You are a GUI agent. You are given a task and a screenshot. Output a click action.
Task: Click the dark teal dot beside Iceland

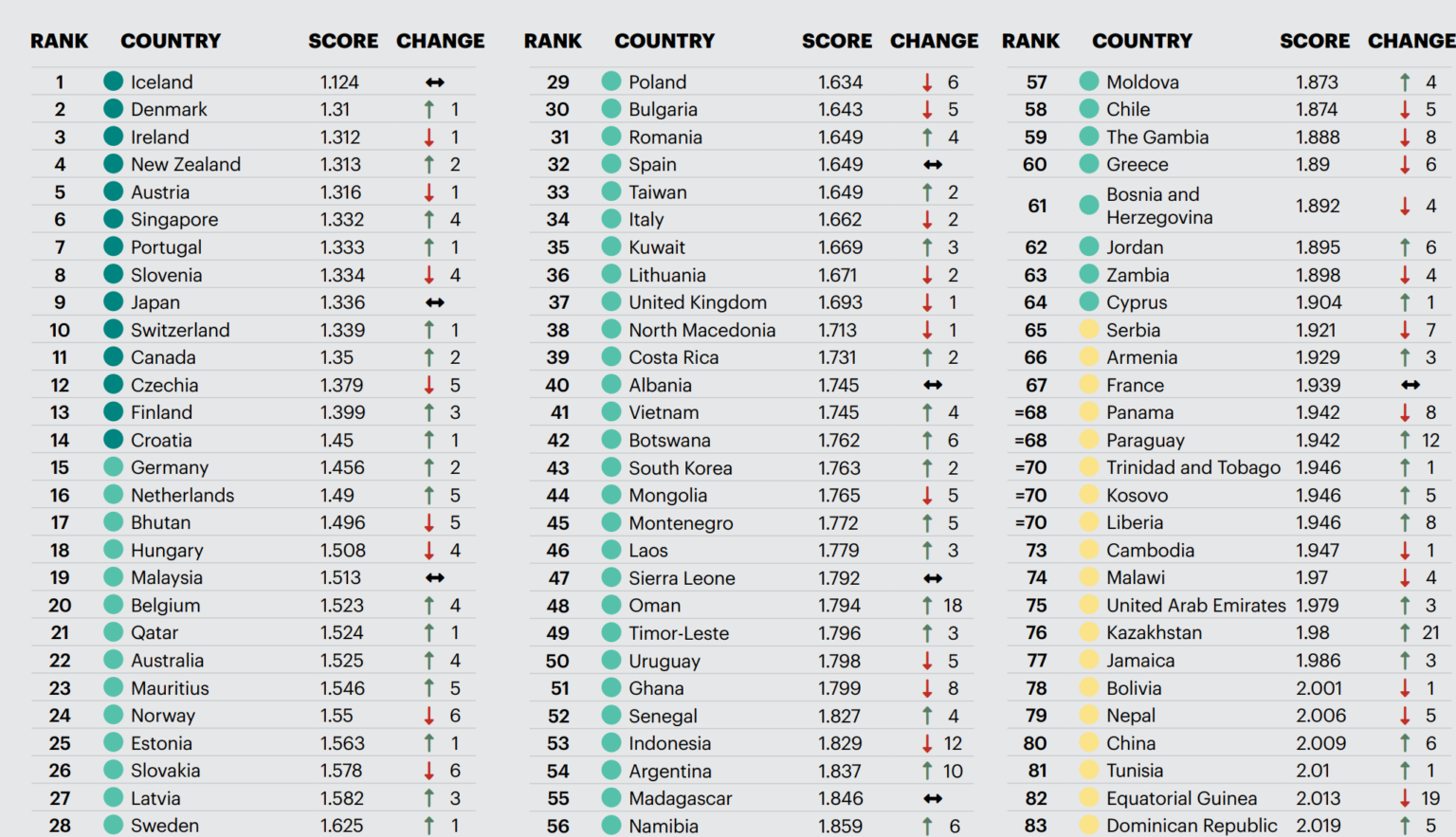pyautogui.click(x=114, y=82)
